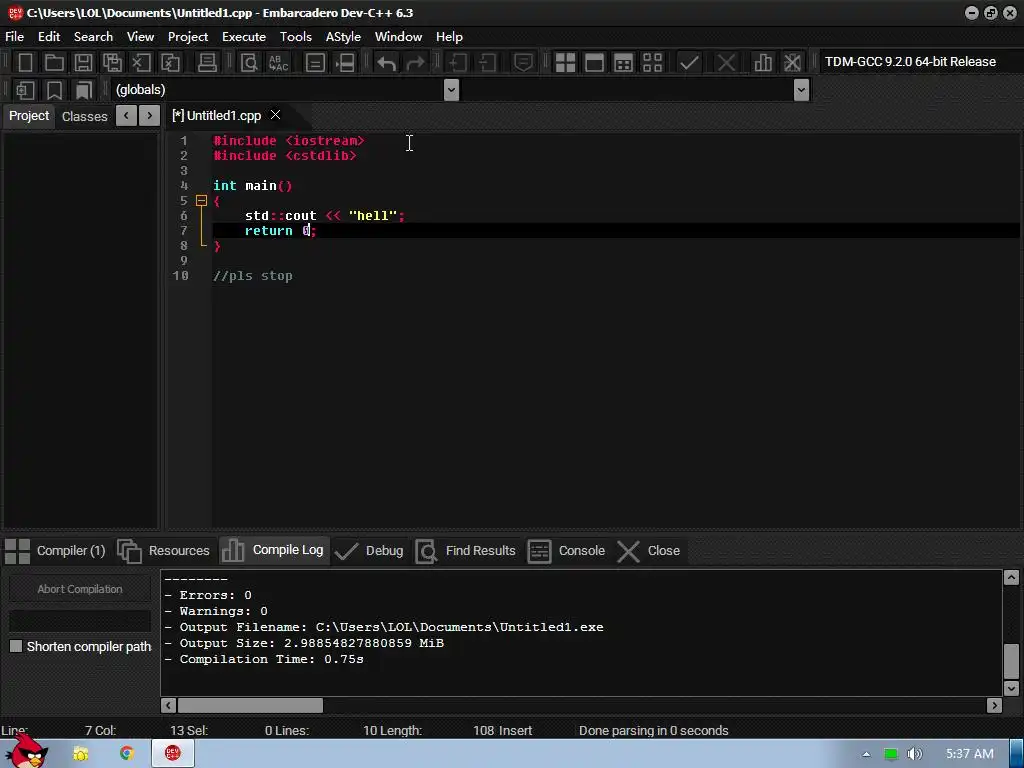Show hidden system tray icons arrow

[866, 754]
